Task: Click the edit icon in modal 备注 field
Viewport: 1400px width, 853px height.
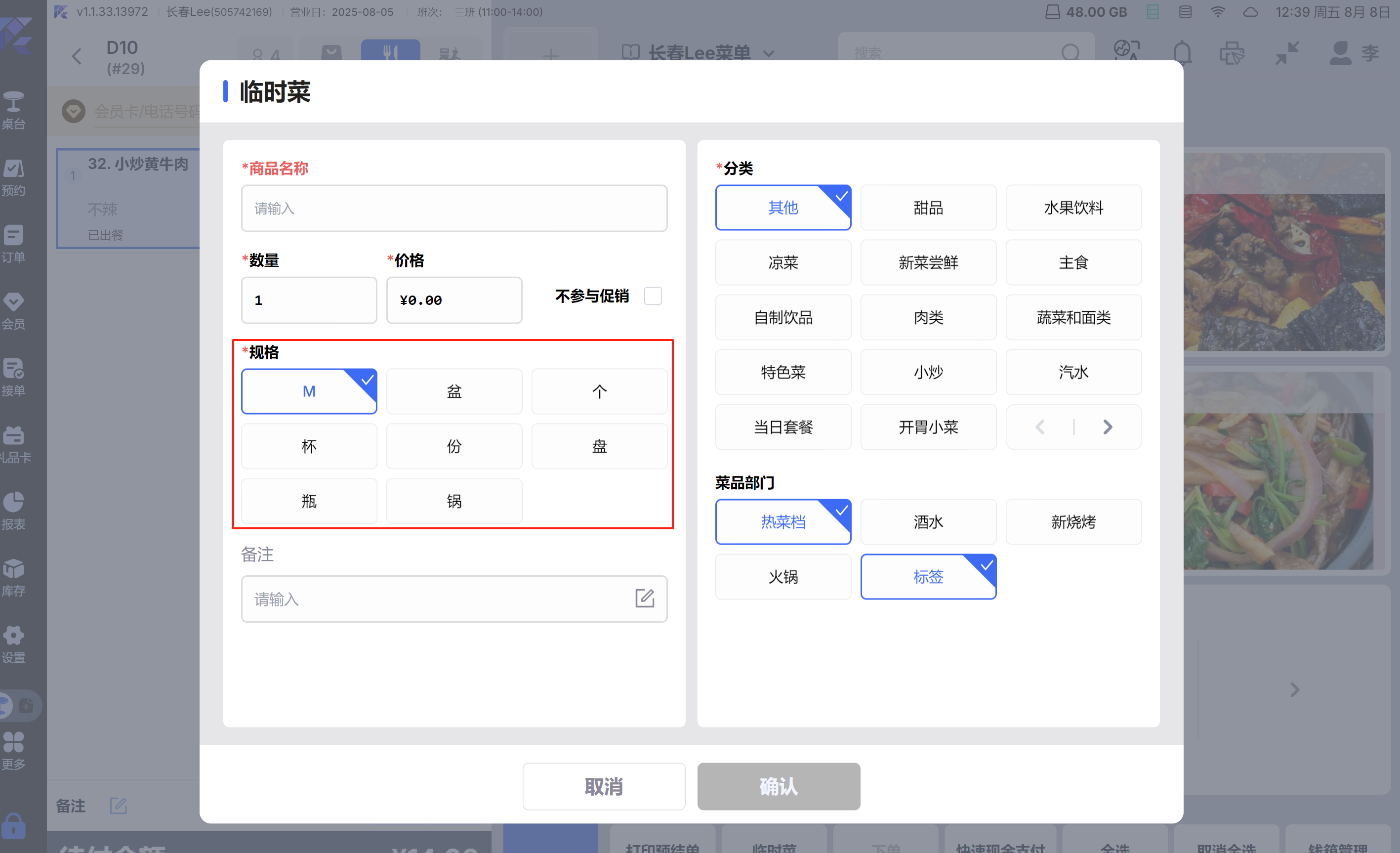Action: 644,598
